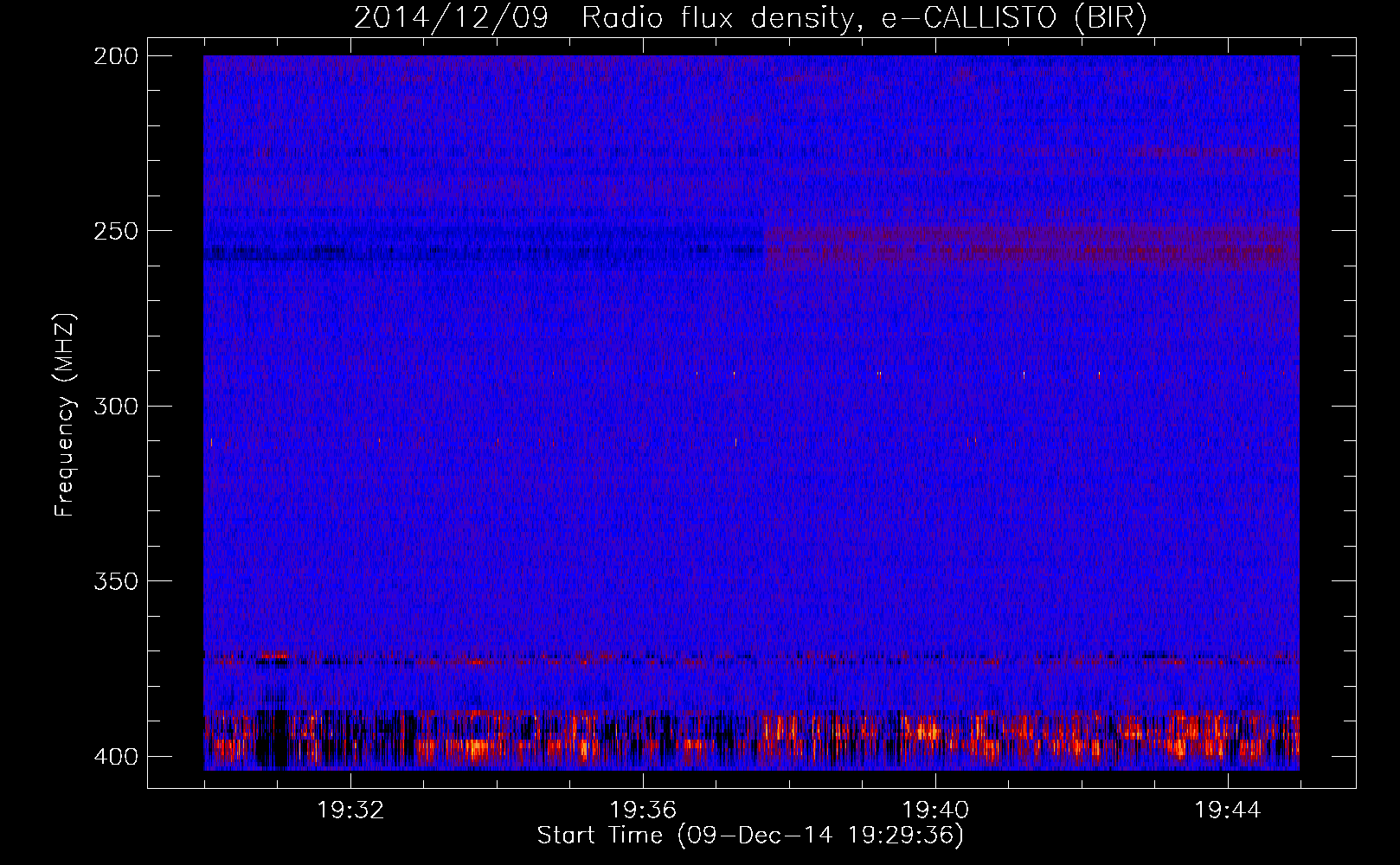
Task: Click the 19:32 time tick label
Action: pos(350,811)
